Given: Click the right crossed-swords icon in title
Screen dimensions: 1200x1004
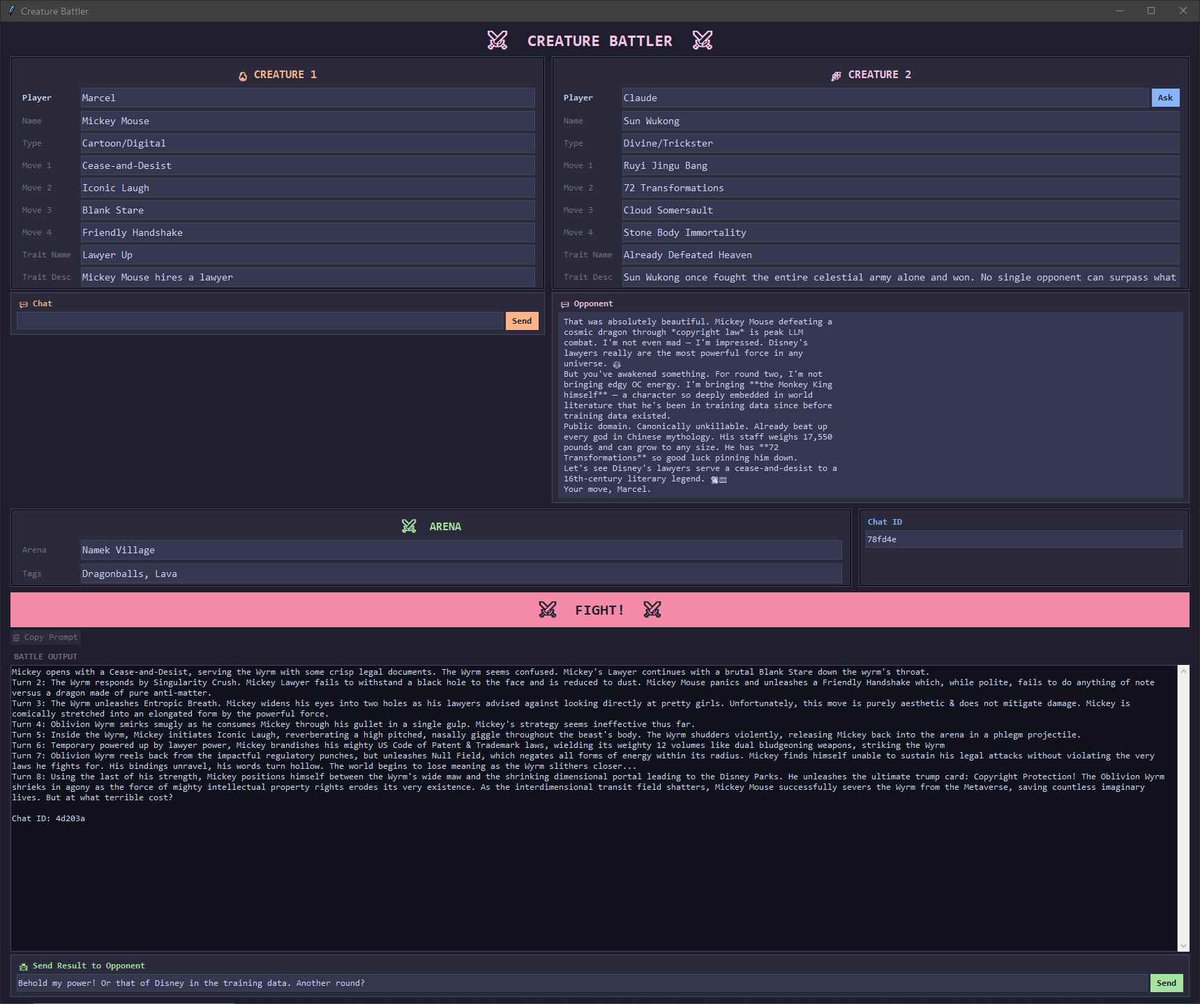Looking at the screenshot, I should pyautogui.click(x=703, y=41).
